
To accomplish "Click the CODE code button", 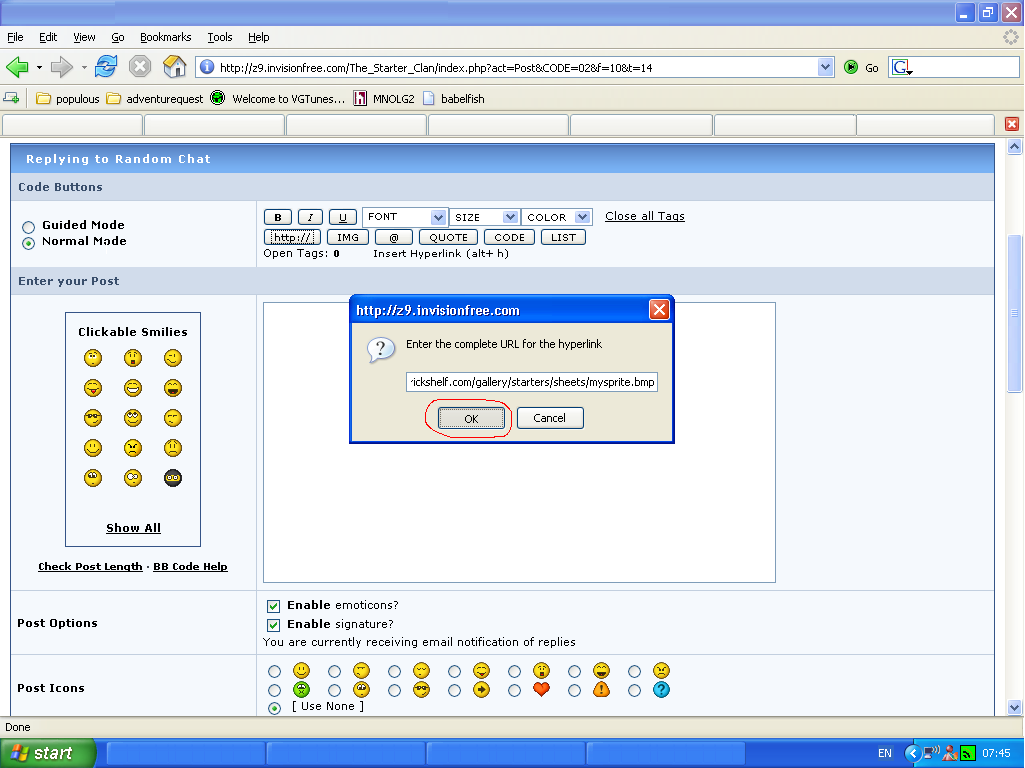I will (509, 237).
